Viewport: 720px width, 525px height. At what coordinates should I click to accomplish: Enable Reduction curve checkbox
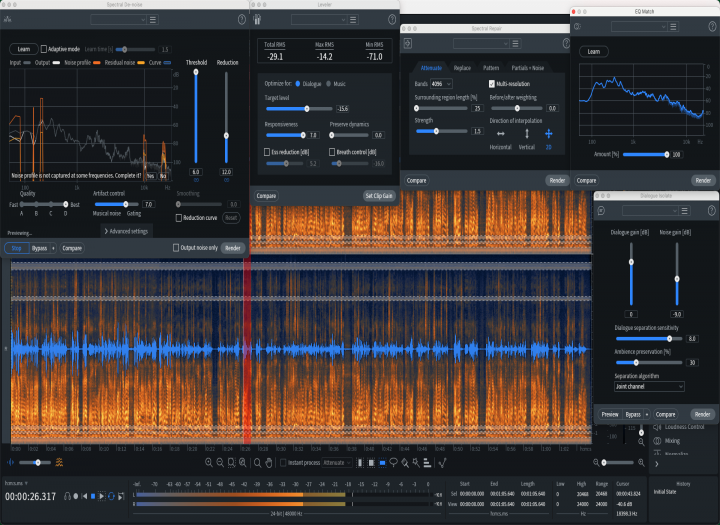[179, 218]
